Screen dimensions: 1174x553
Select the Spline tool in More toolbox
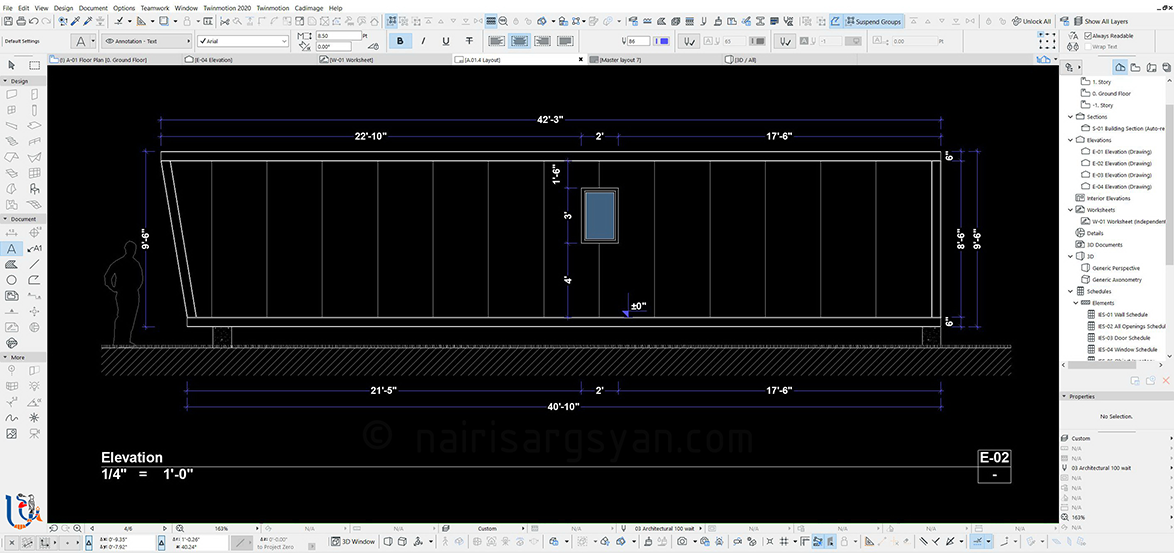tap(12, 418)
